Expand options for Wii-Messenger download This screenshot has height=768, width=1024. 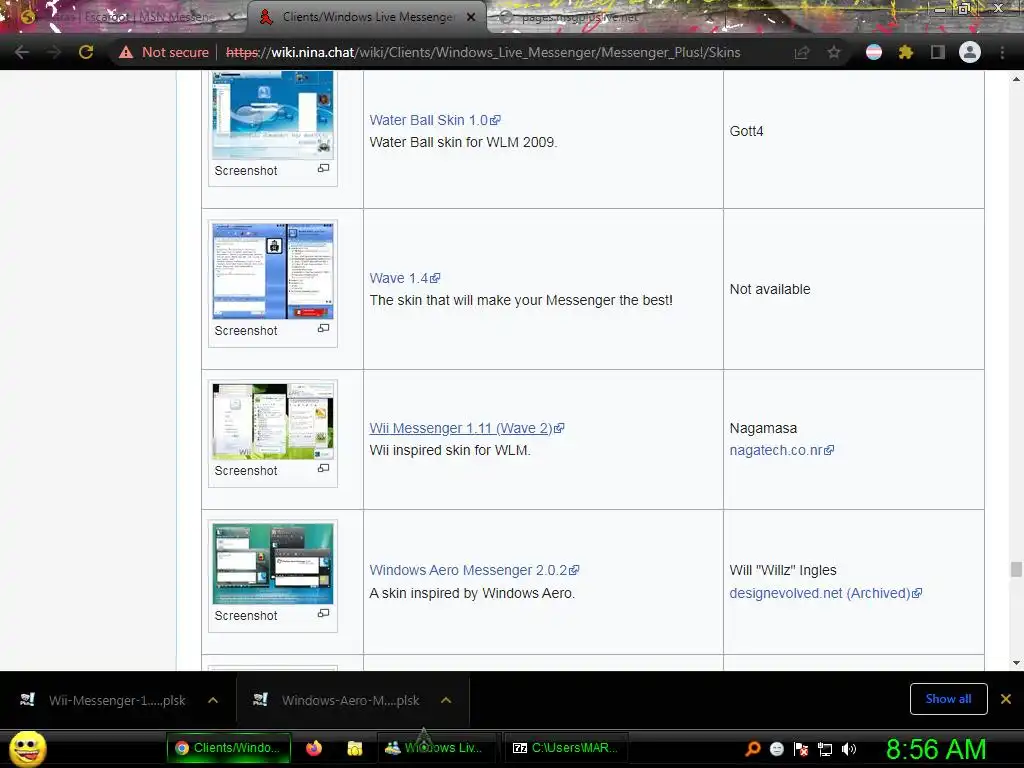pos(213,700)
